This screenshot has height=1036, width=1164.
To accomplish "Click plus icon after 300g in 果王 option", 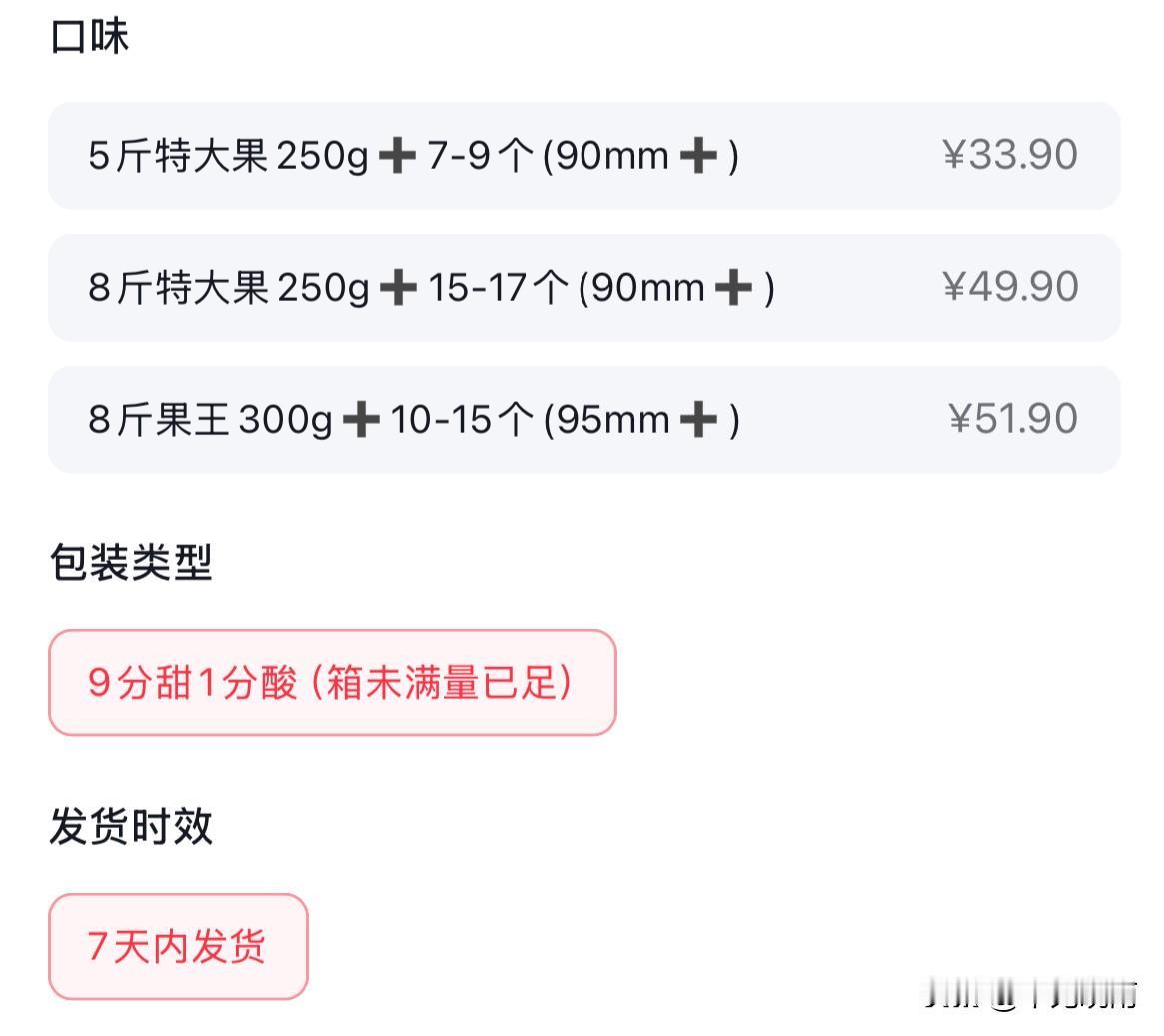I will tap(362, 420).
